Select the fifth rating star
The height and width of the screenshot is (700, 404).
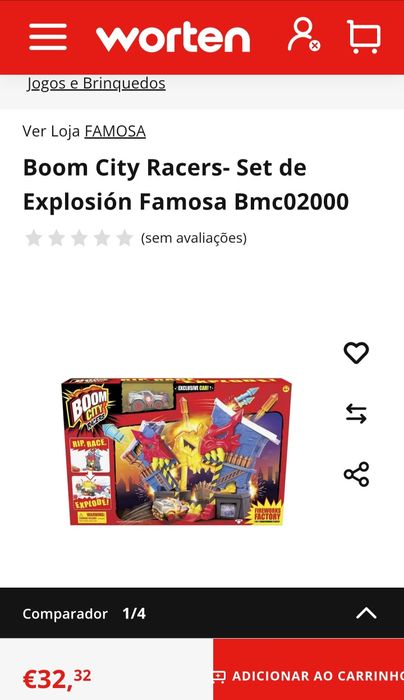(125, 238)
